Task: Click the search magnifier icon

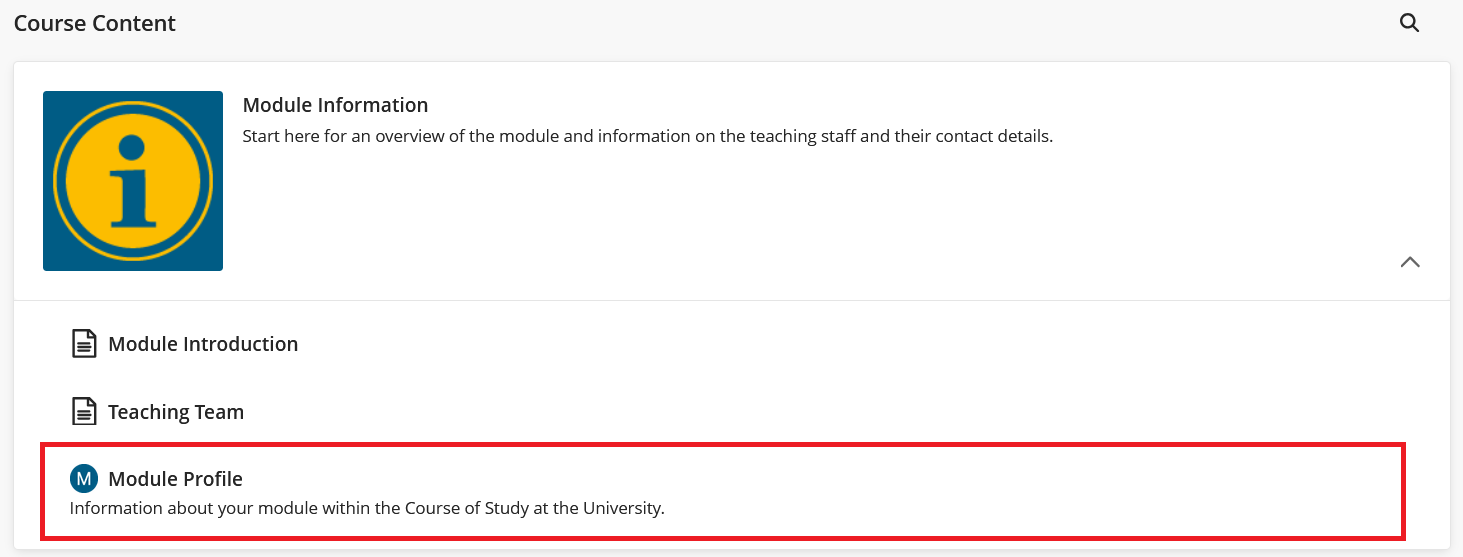Action: (1409, 23)
